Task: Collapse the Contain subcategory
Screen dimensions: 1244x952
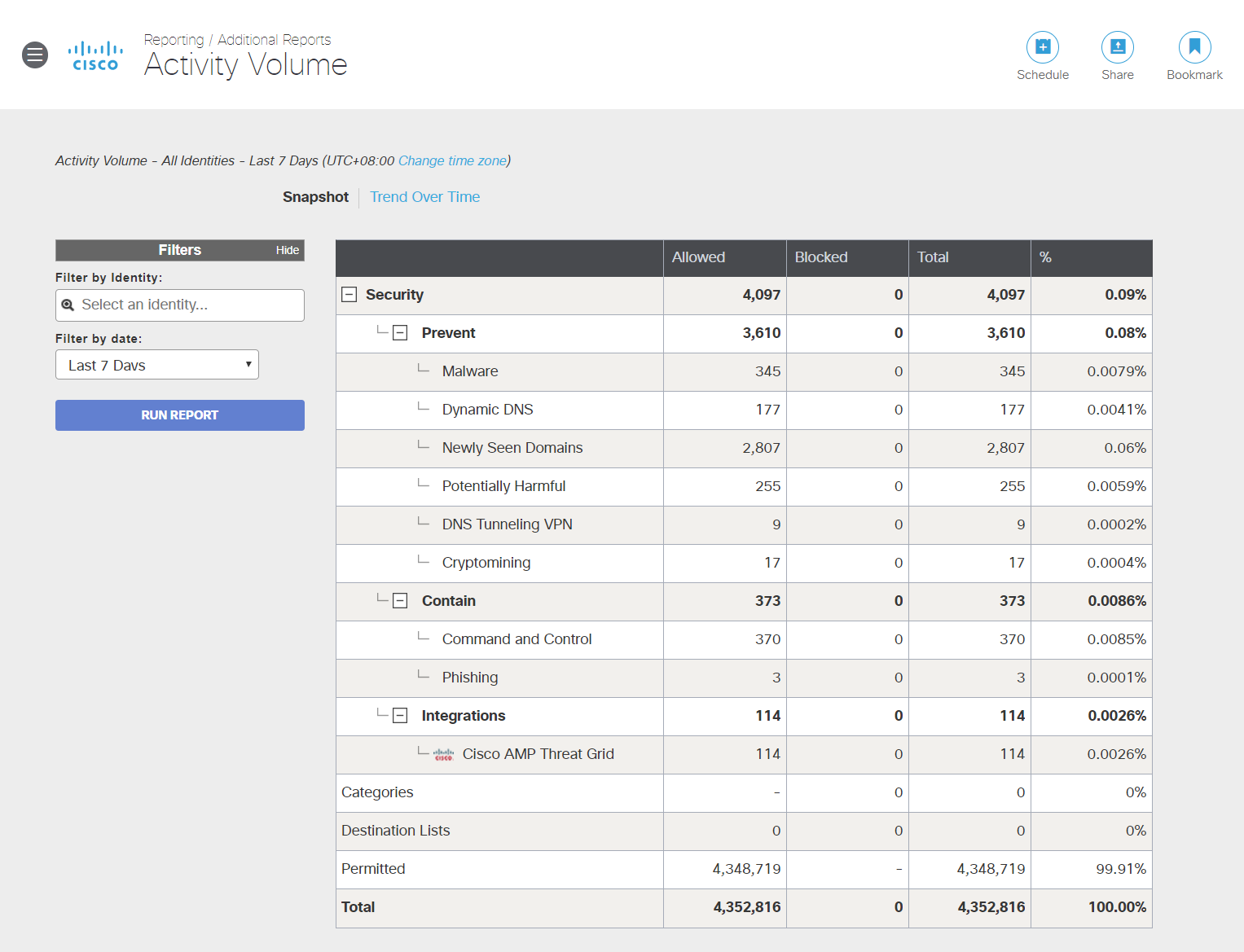Action: (x=399, y=600)
